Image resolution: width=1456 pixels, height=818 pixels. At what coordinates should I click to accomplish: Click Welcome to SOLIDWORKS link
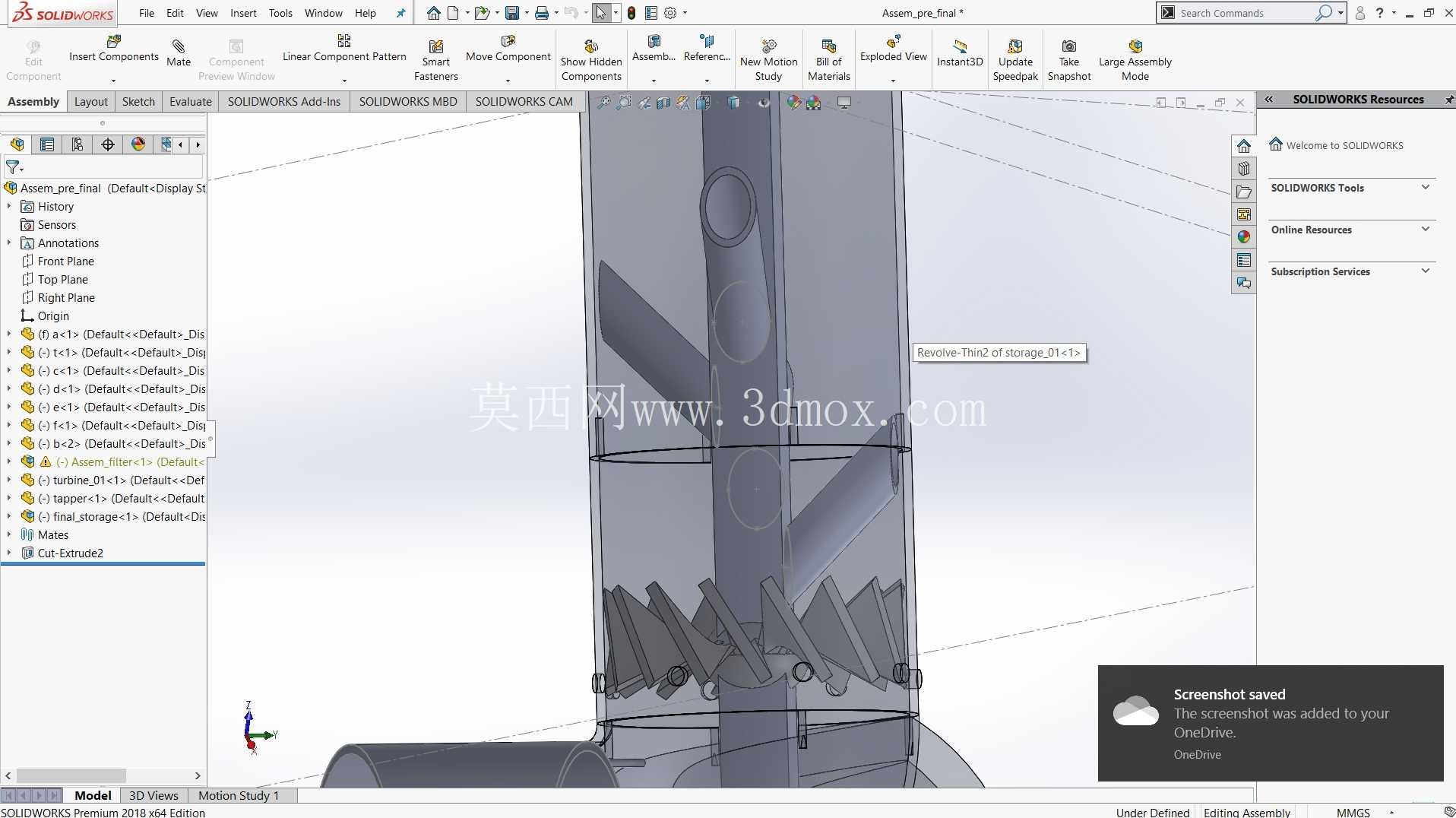point(1344,145)
